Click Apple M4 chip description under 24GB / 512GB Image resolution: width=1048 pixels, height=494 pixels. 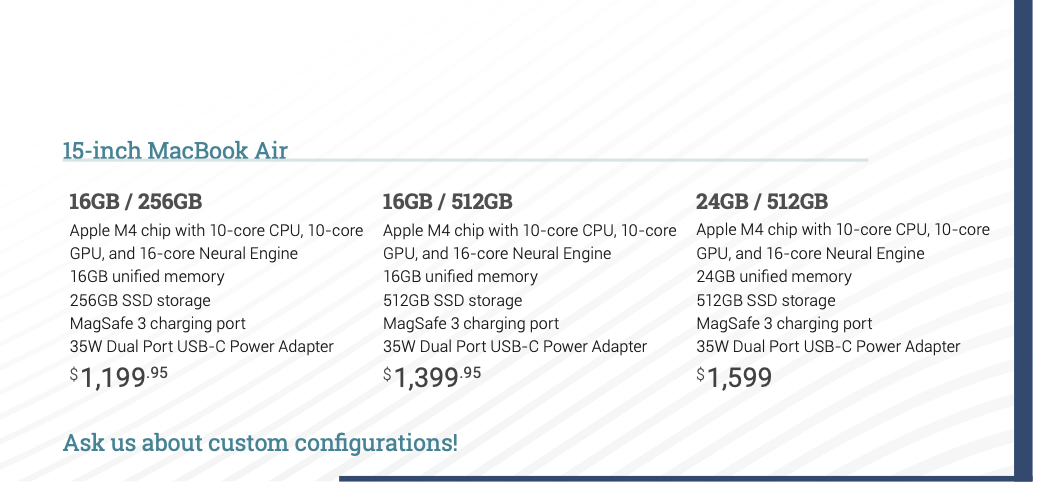point(842,241)
